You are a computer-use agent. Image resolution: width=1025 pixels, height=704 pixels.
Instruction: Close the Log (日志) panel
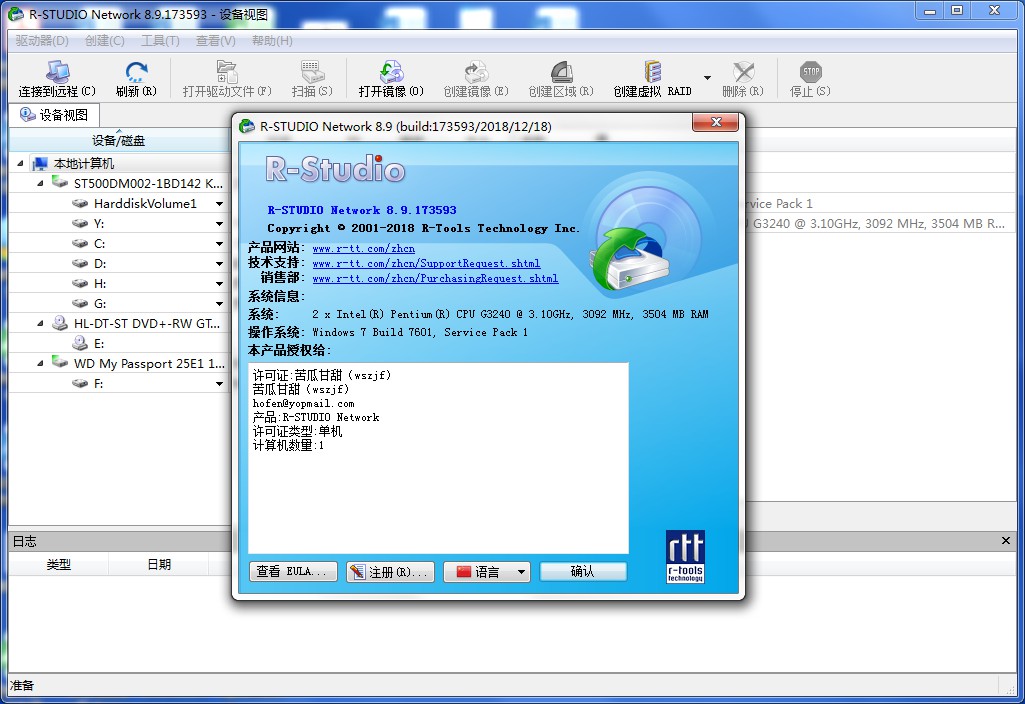click(1006, 541)
